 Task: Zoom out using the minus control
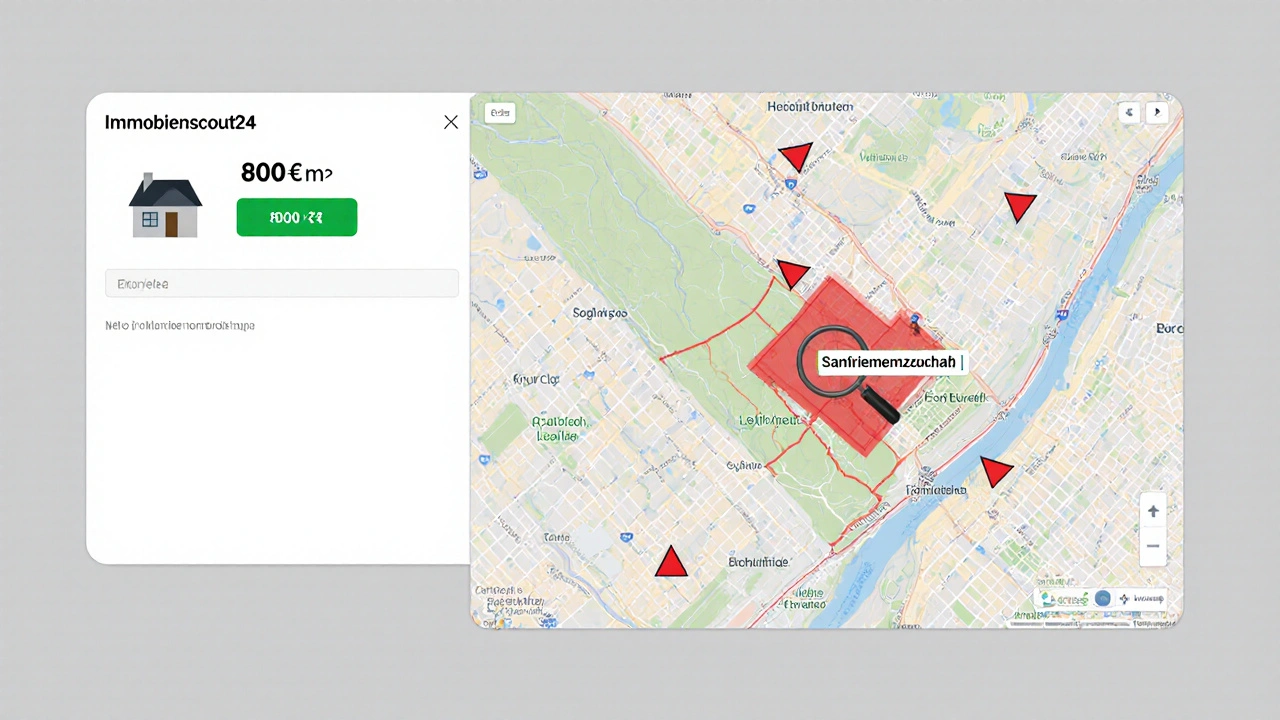[x=1153, y=546]
